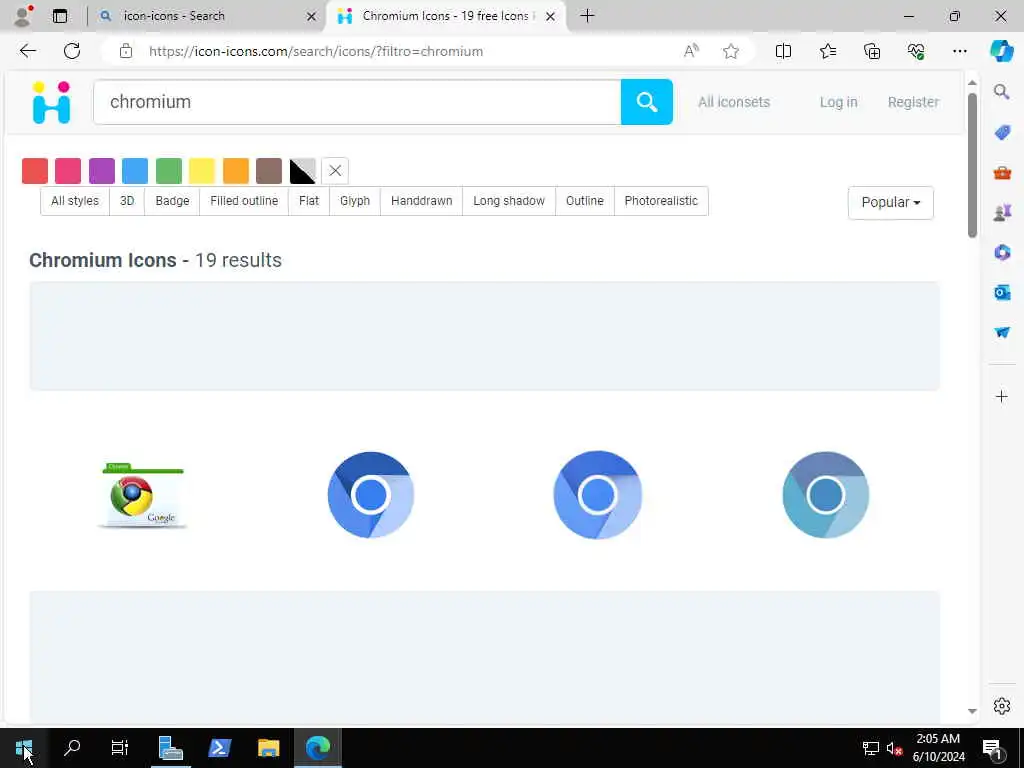Open sidebar Games chess icon

1002,212
